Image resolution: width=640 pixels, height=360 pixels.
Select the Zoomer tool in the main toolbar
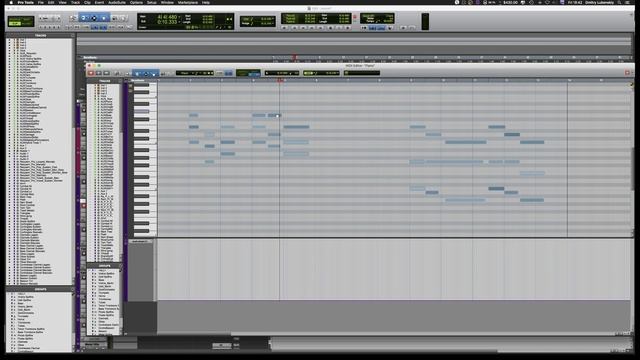[x=73, y=18]
